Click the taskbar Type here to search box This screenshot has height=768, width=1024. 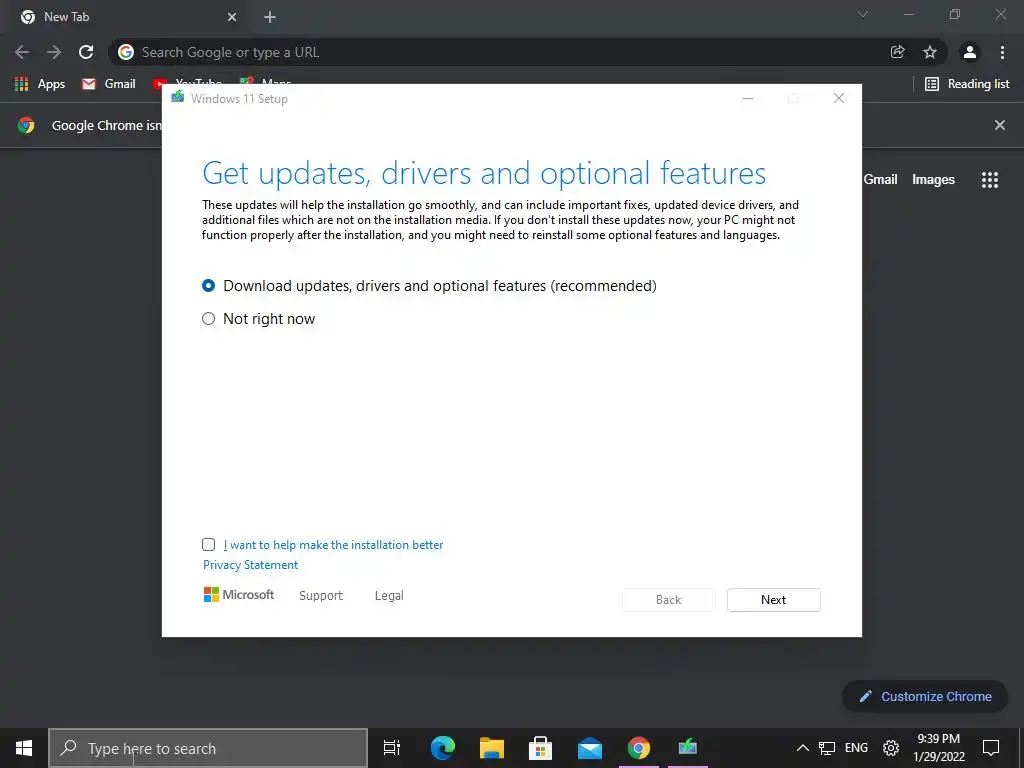pyautogui.click(x=208, y=748)
